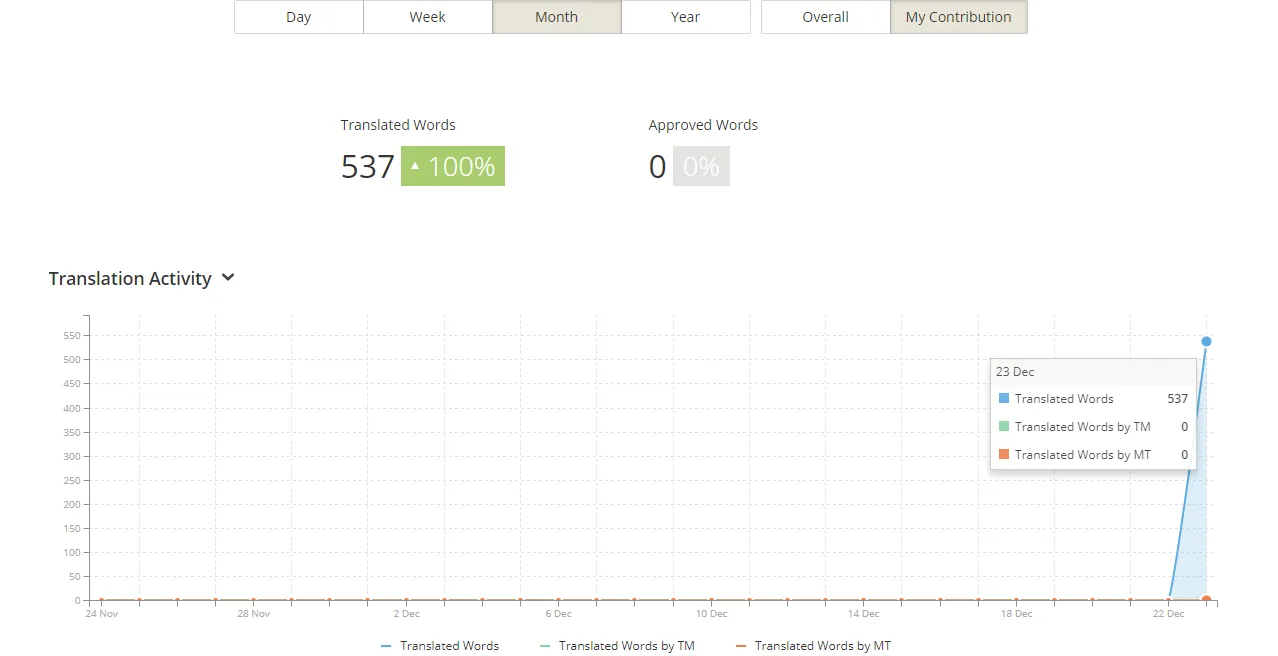Click the 550 y-axis label
Viewport: 1278px width, 656px height.
point(73,336)
